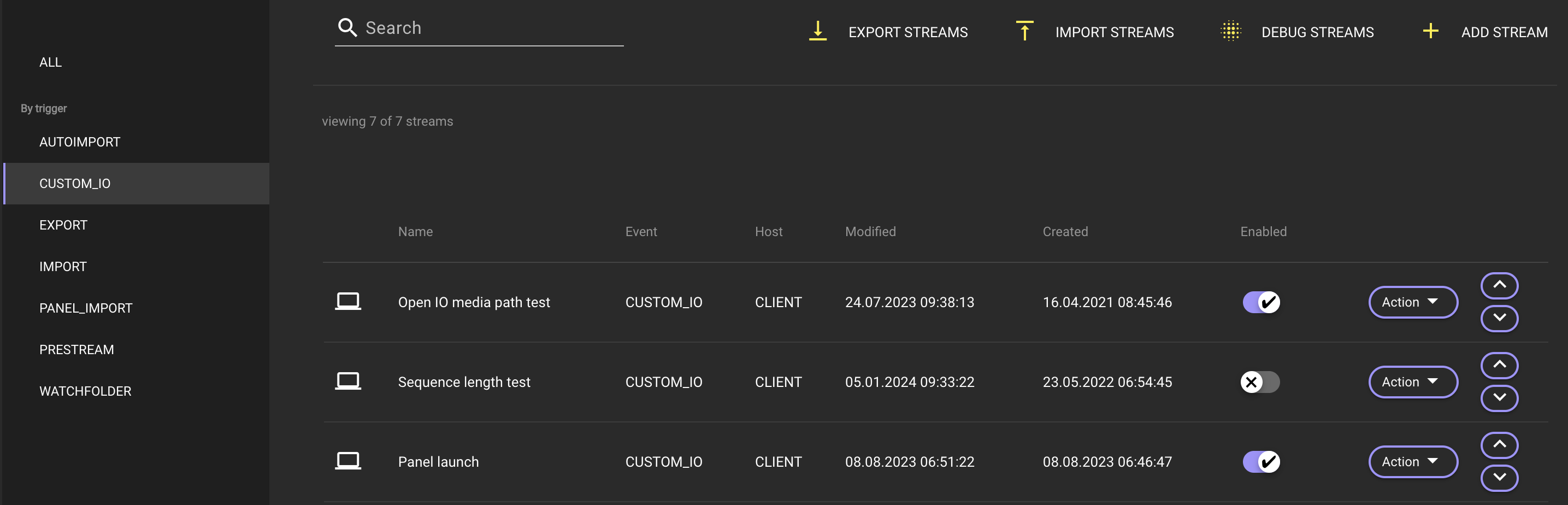Screen dimensions: 1568x505
Task: Click the Debug Streams dotted icon
Action: (x=1230, y=31)
